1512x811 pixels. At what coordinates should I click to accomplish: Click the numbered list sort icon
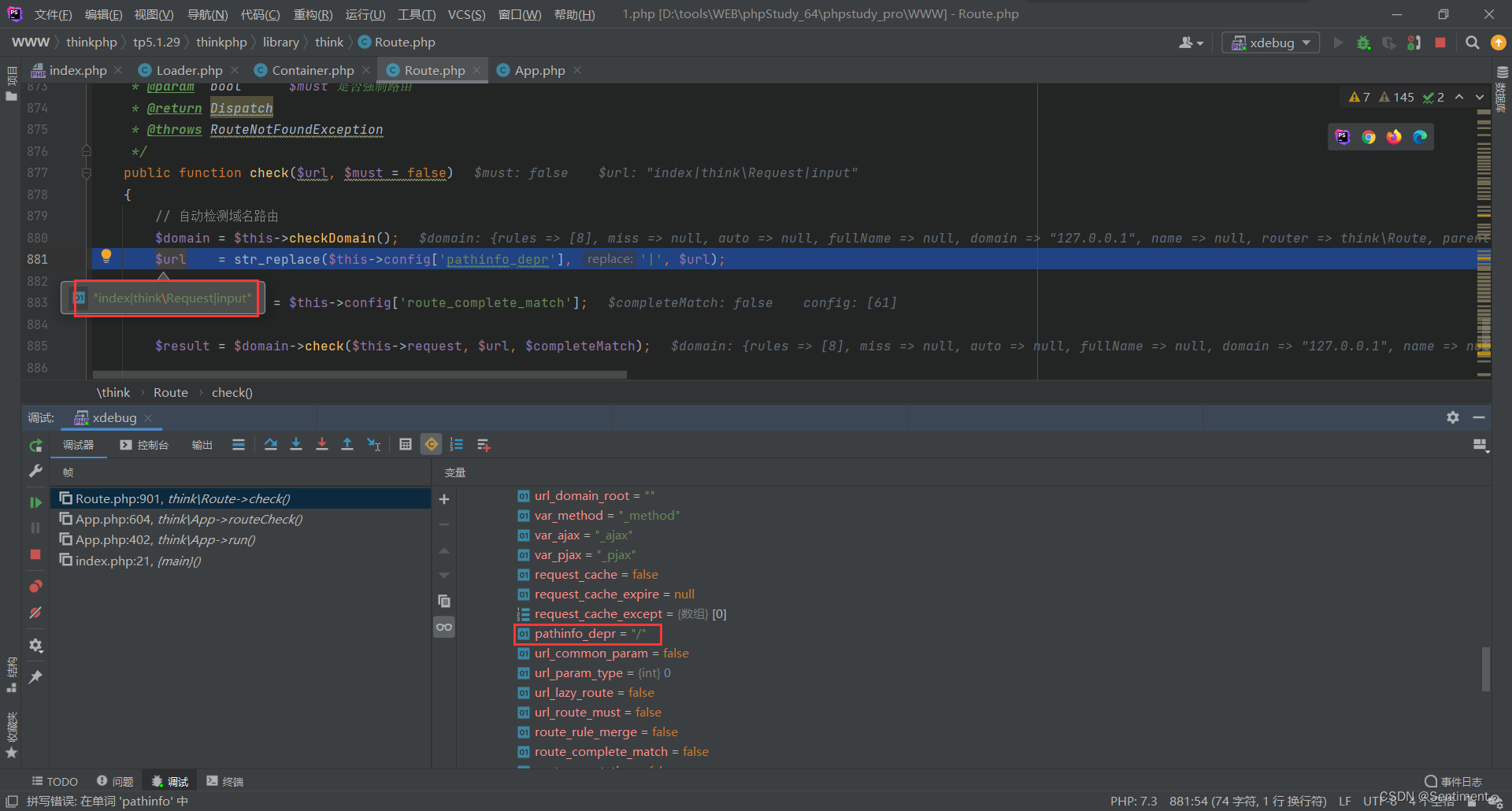coord(457,445)
